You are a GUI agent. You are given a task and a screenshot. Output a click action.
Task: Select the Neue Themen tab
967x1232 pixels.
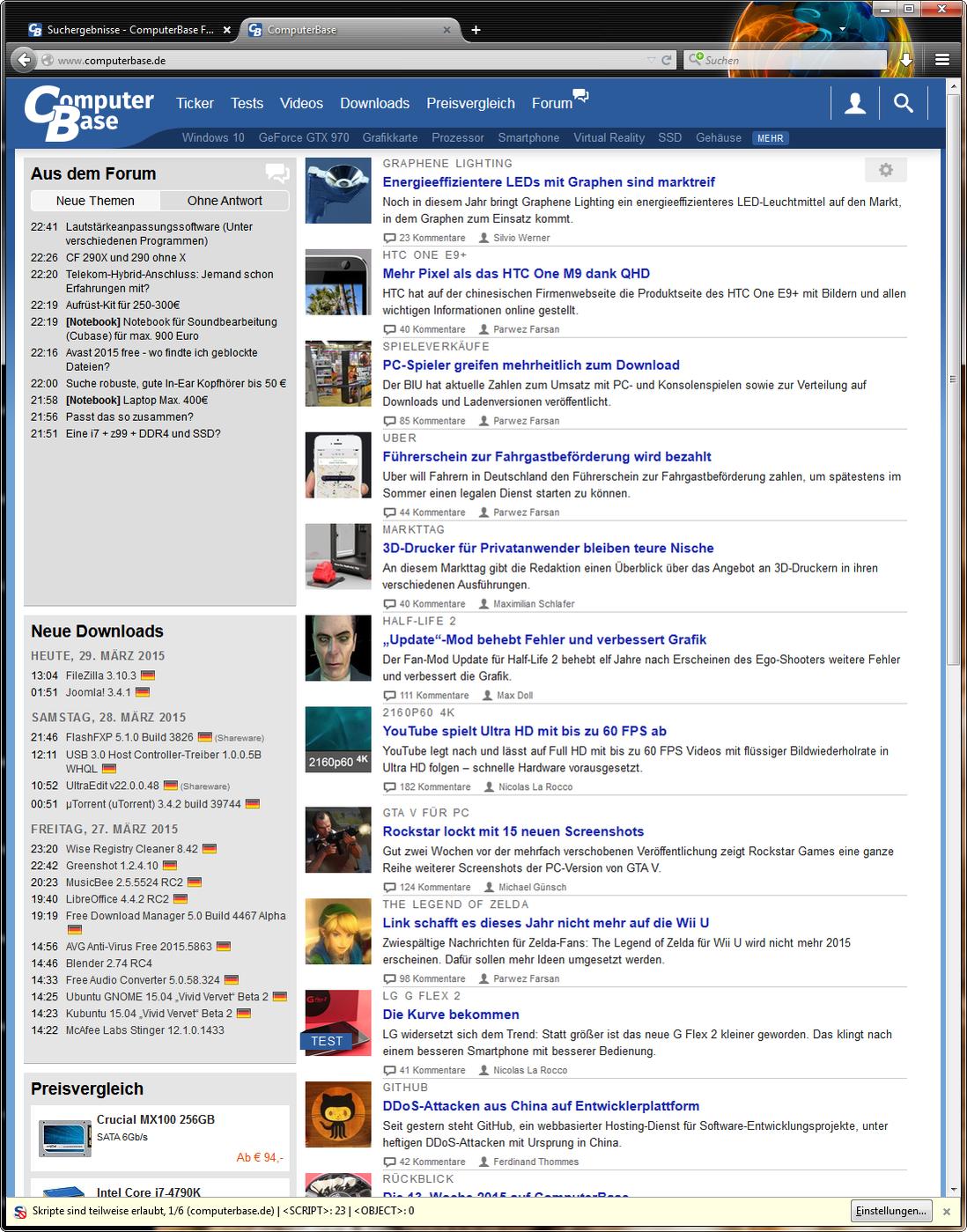pos(95,201)
